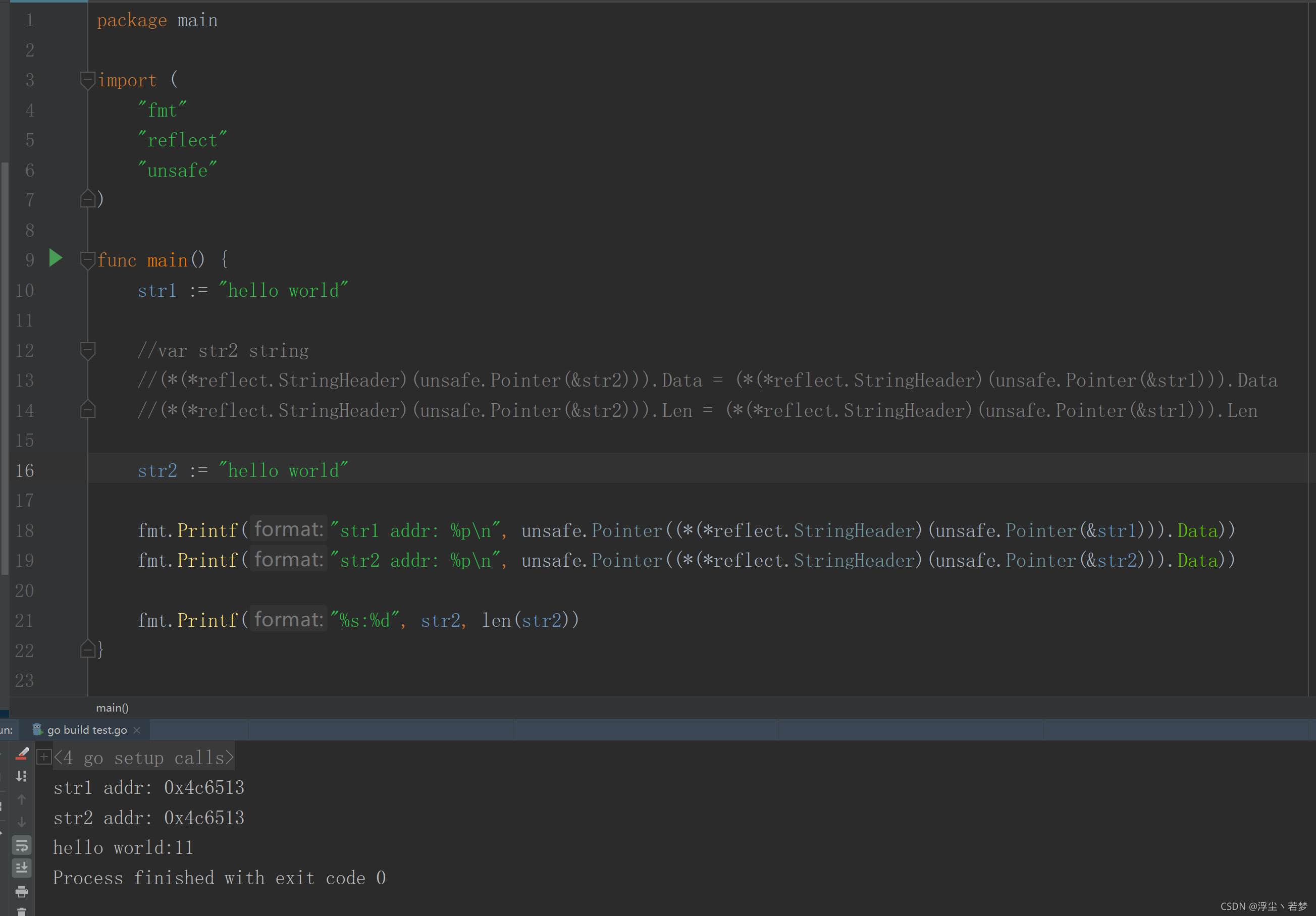Expand the 4 go setup calls fold
1316x916 pixels.
pyautogui.click(x=43, y=757)
